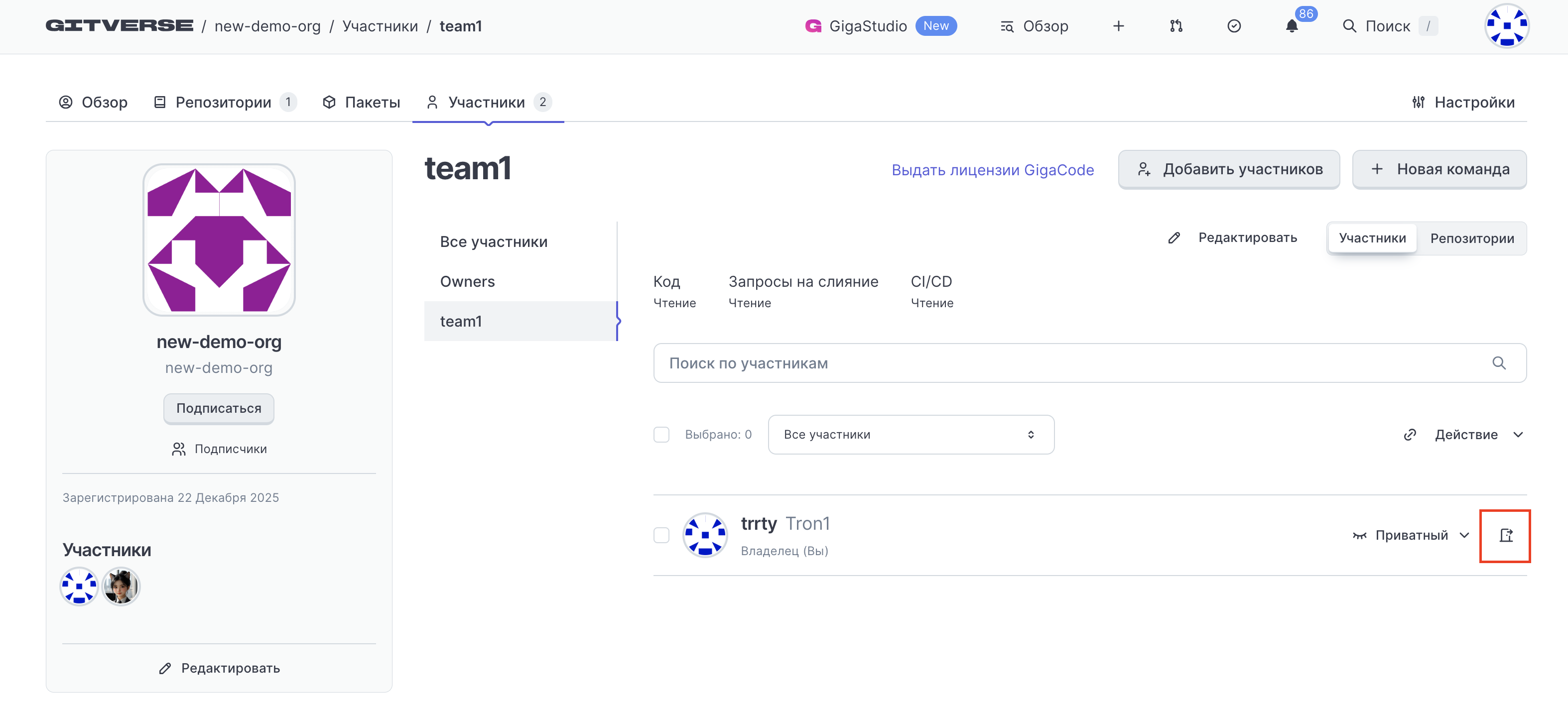This screenshot has width=1568, height=705.
Task: Click the plus create icon in header
Action: (1118, 26)
